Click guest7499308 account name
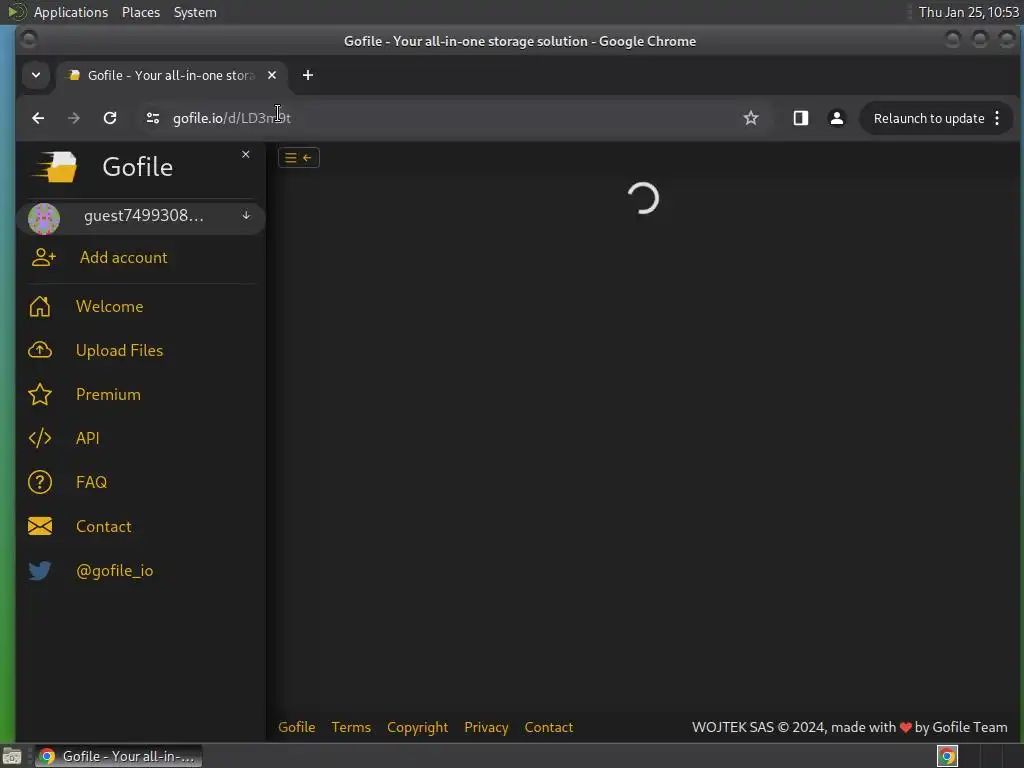Image resolution: width=1024 pixels, height=768 pixels. pos(144,216)
